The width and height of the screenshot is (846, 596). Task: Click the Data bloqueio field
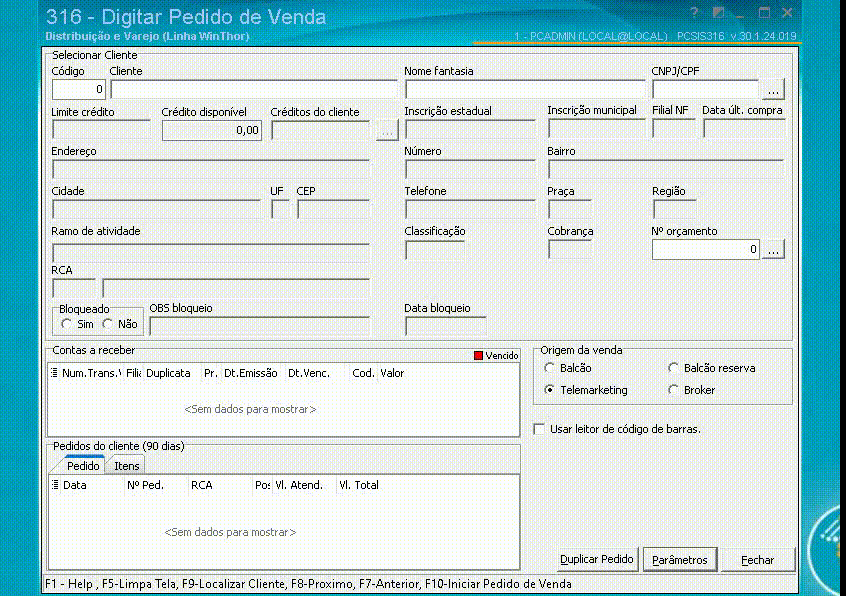(446, 326)
